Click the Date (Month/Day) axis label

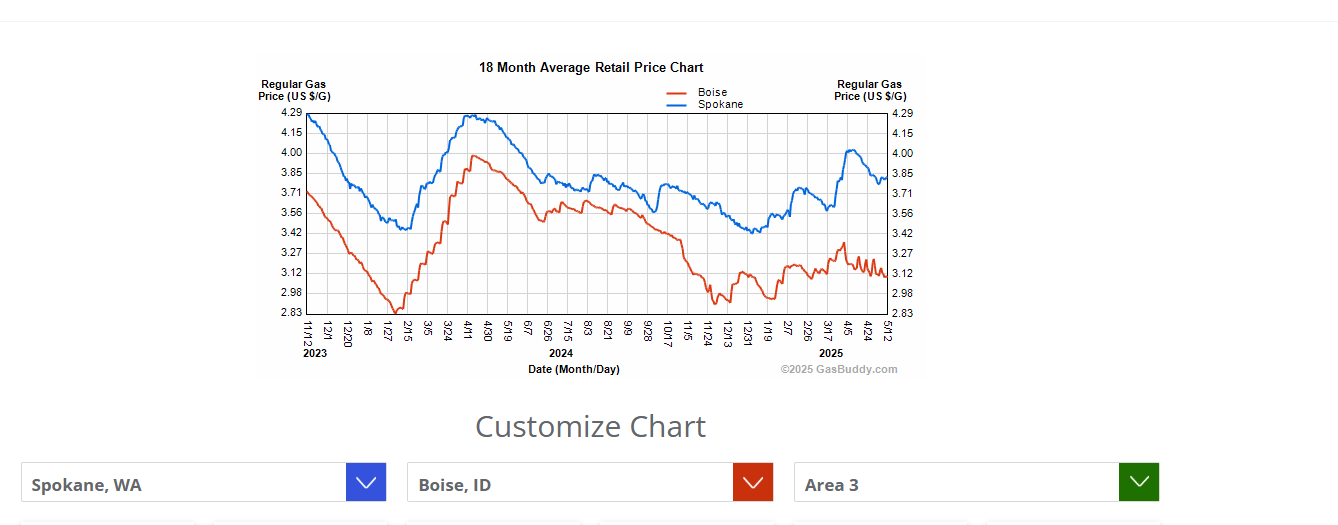coord(573,369)
